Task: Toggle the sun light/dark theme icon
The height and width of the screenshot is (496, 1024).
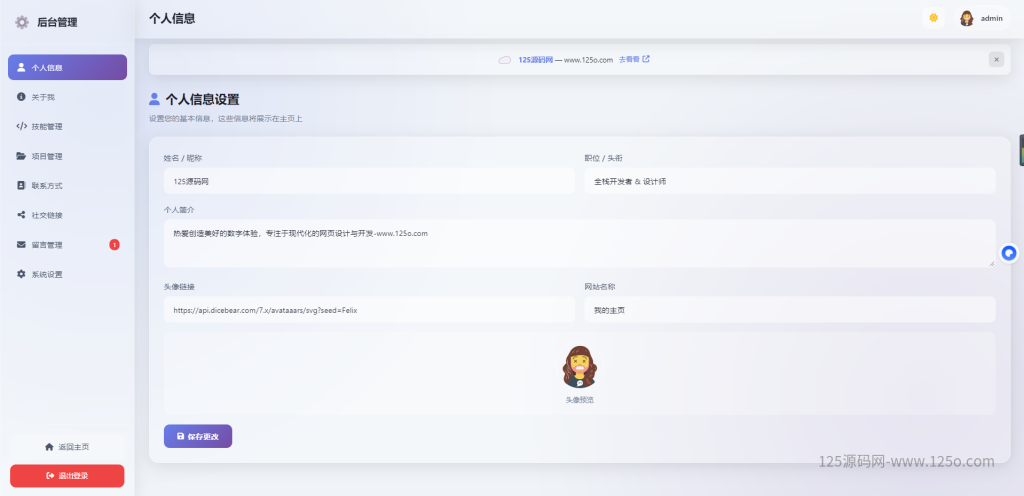Action: point(933,18)
